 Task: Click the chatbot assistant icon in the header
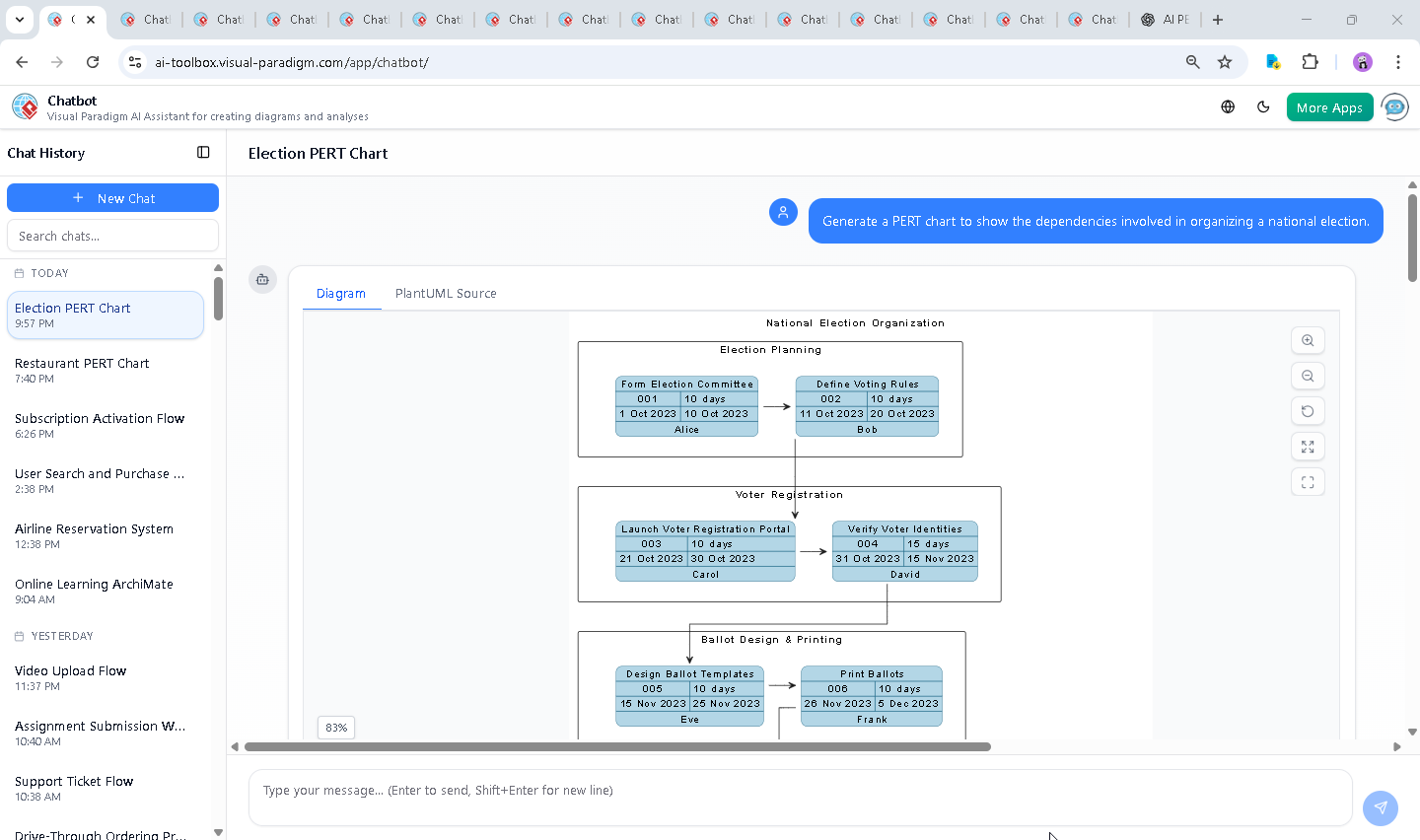click(x=1394, y=106)
